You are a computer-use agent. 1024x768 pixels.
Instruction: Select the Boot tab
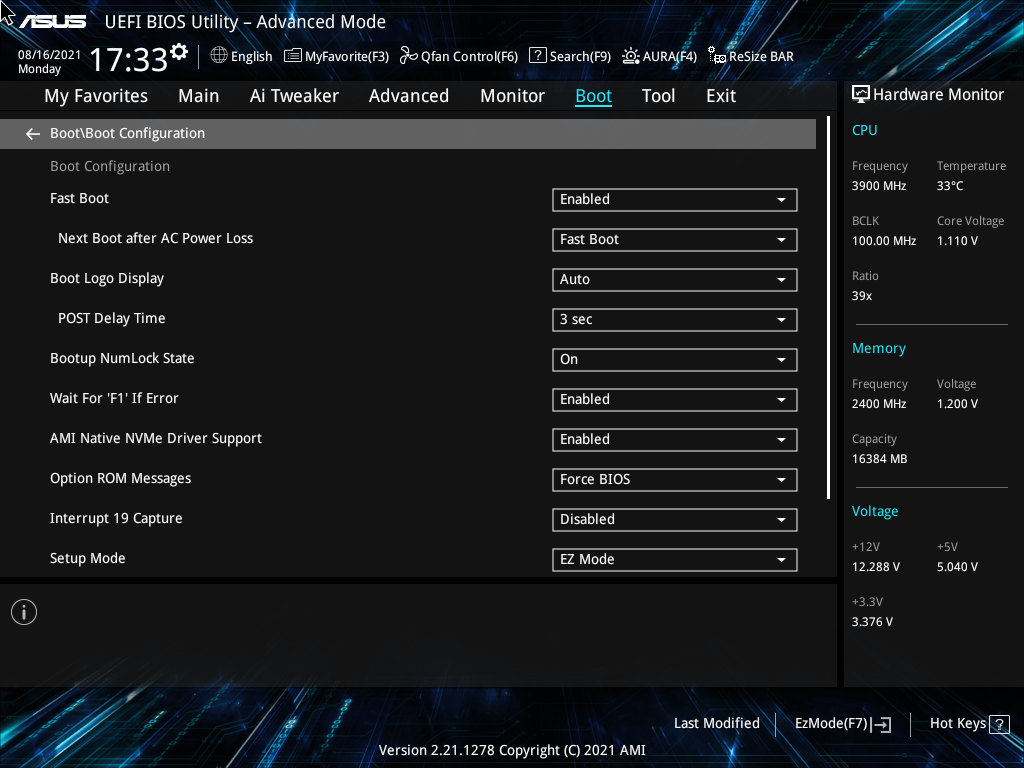(594, 96)
